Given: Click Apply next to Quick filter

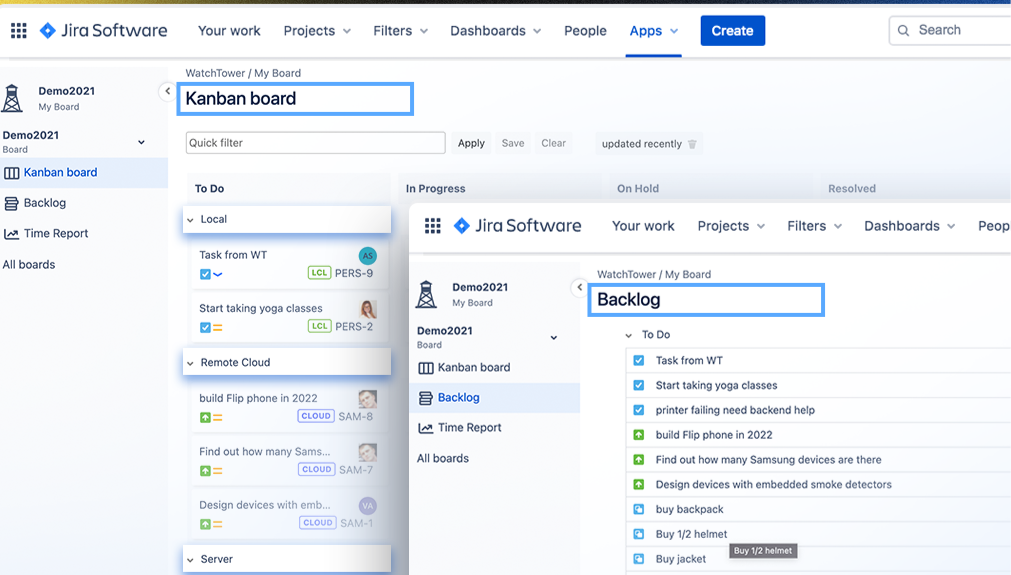Looking at the screenshot, I should tap(471, 143).
